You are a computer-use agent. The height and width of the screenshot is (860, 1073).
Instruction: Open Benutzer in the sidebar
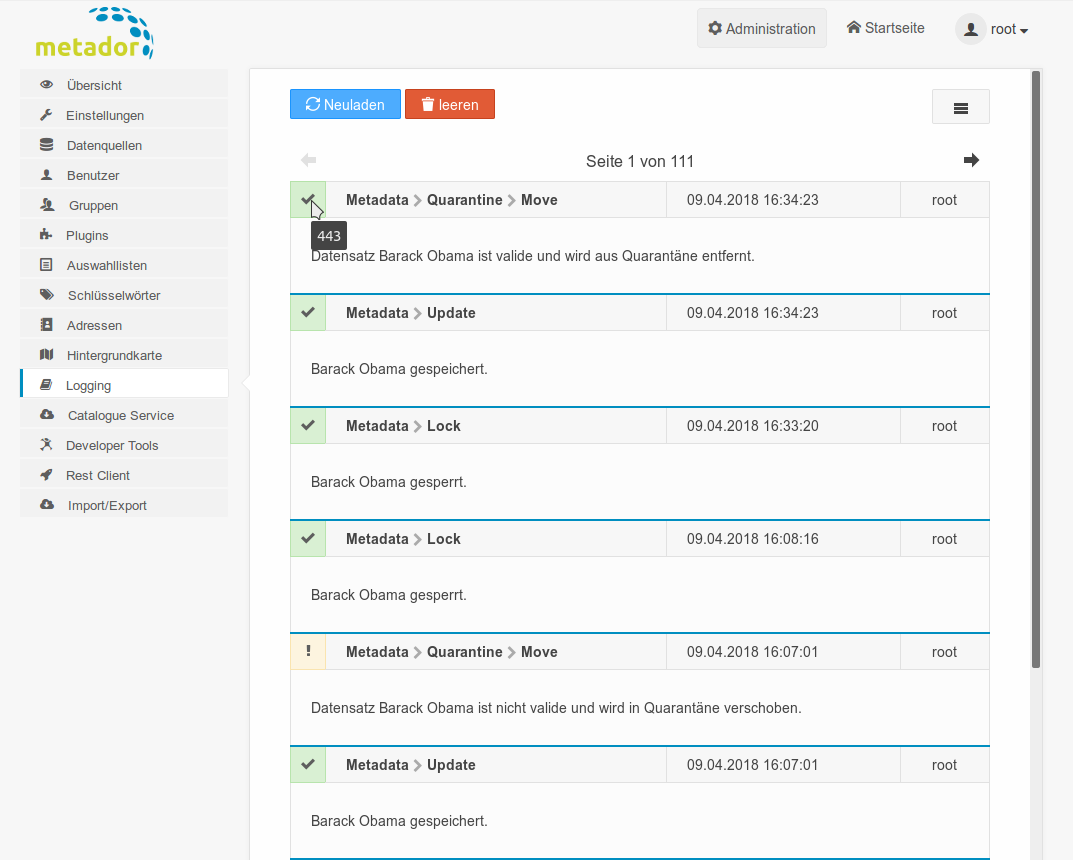tap(125, 175)
